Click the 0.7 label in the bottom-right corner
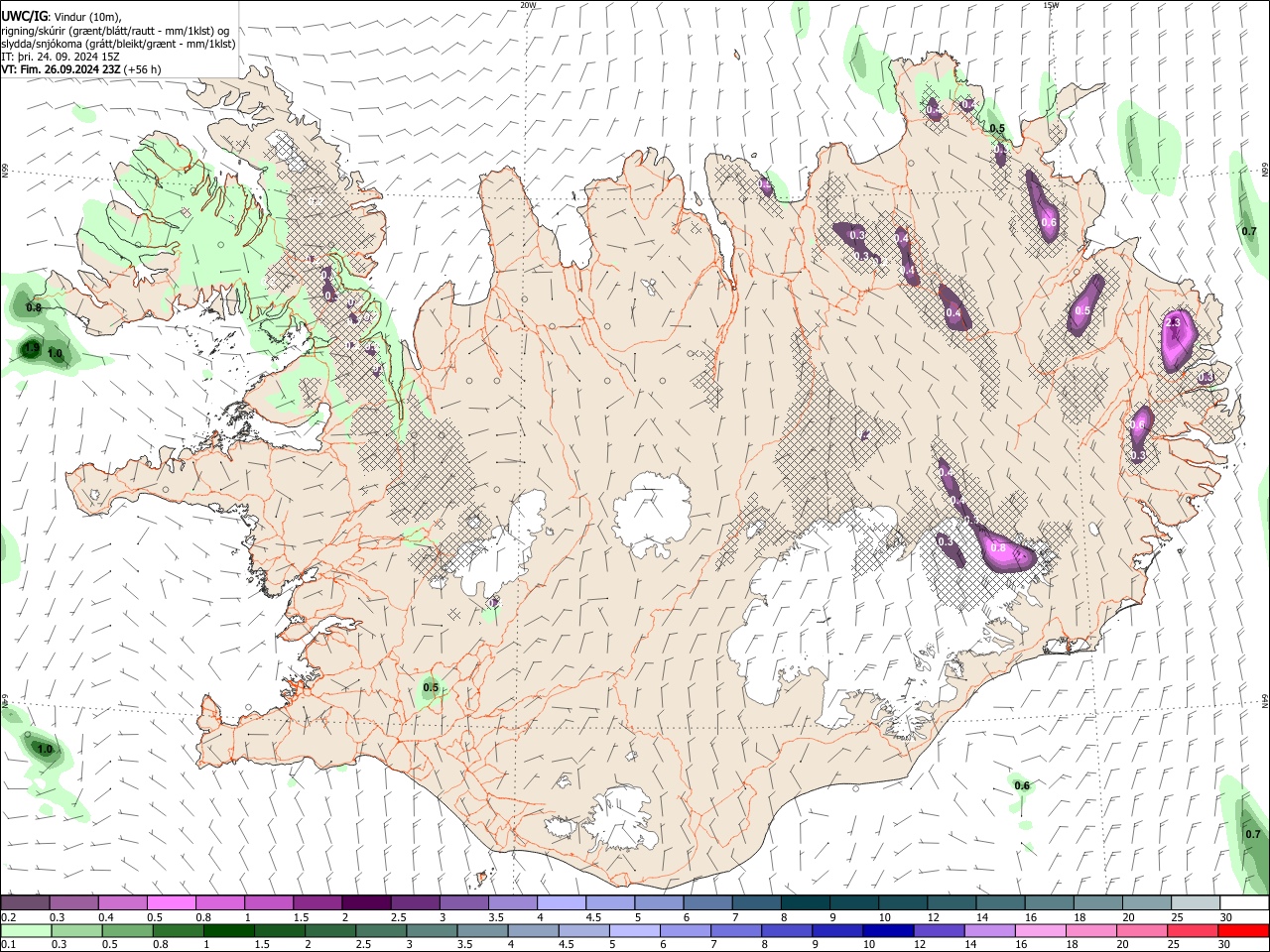Image resolution: width=1270 pixels, height=952 pixels. tap(1253, 834)
